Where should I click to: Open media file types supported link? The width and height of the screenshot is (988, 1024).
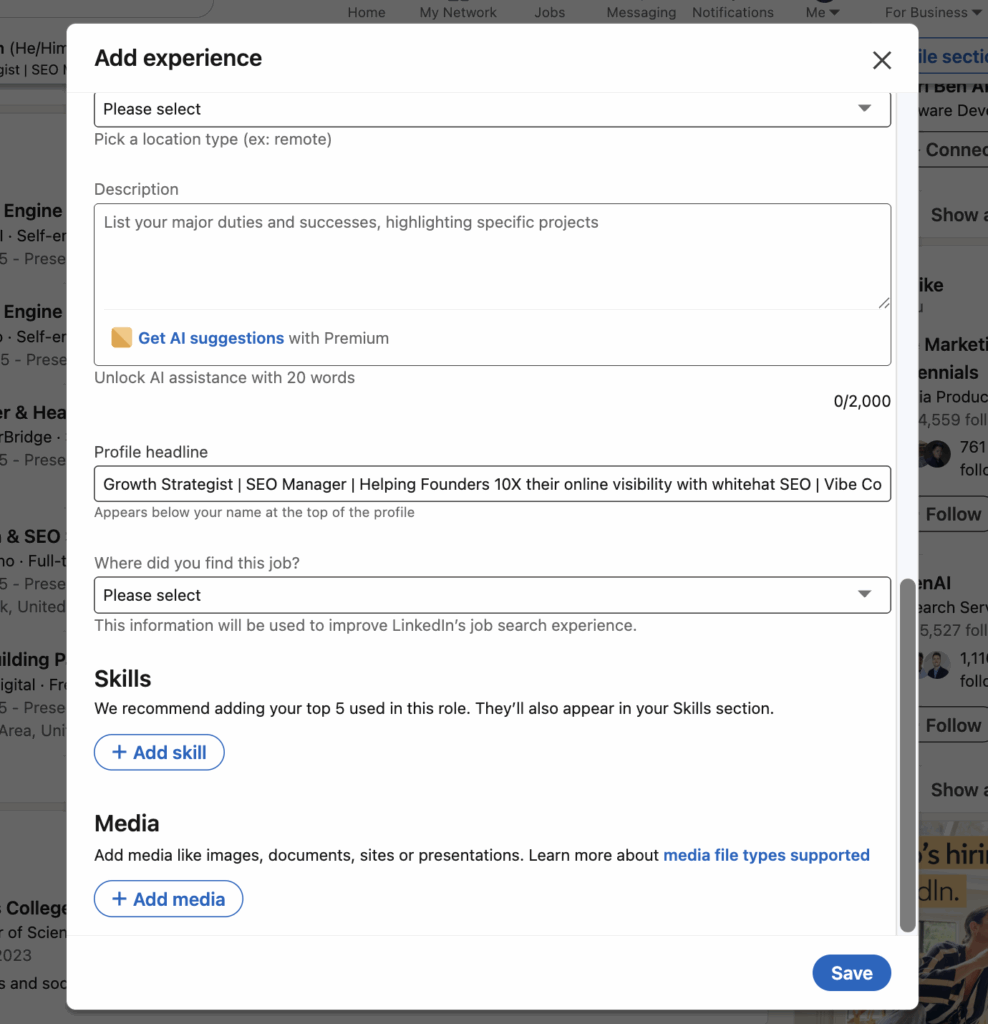766,855
